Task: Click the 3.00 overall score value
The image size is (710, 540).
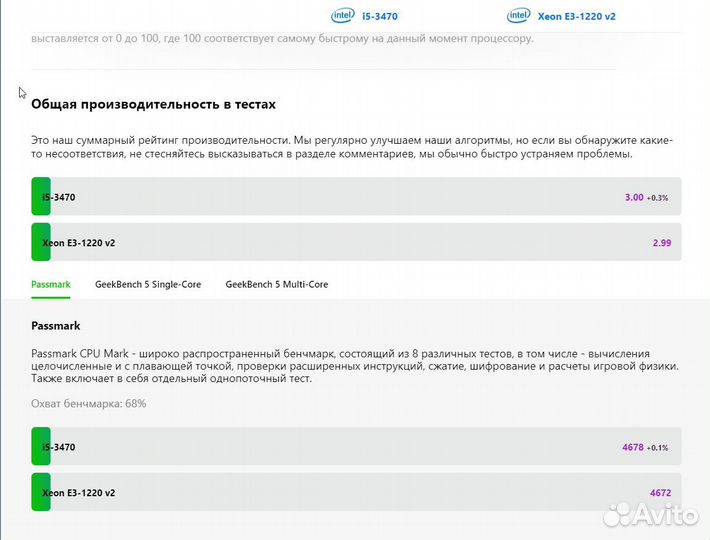Action: click(634, 198)
